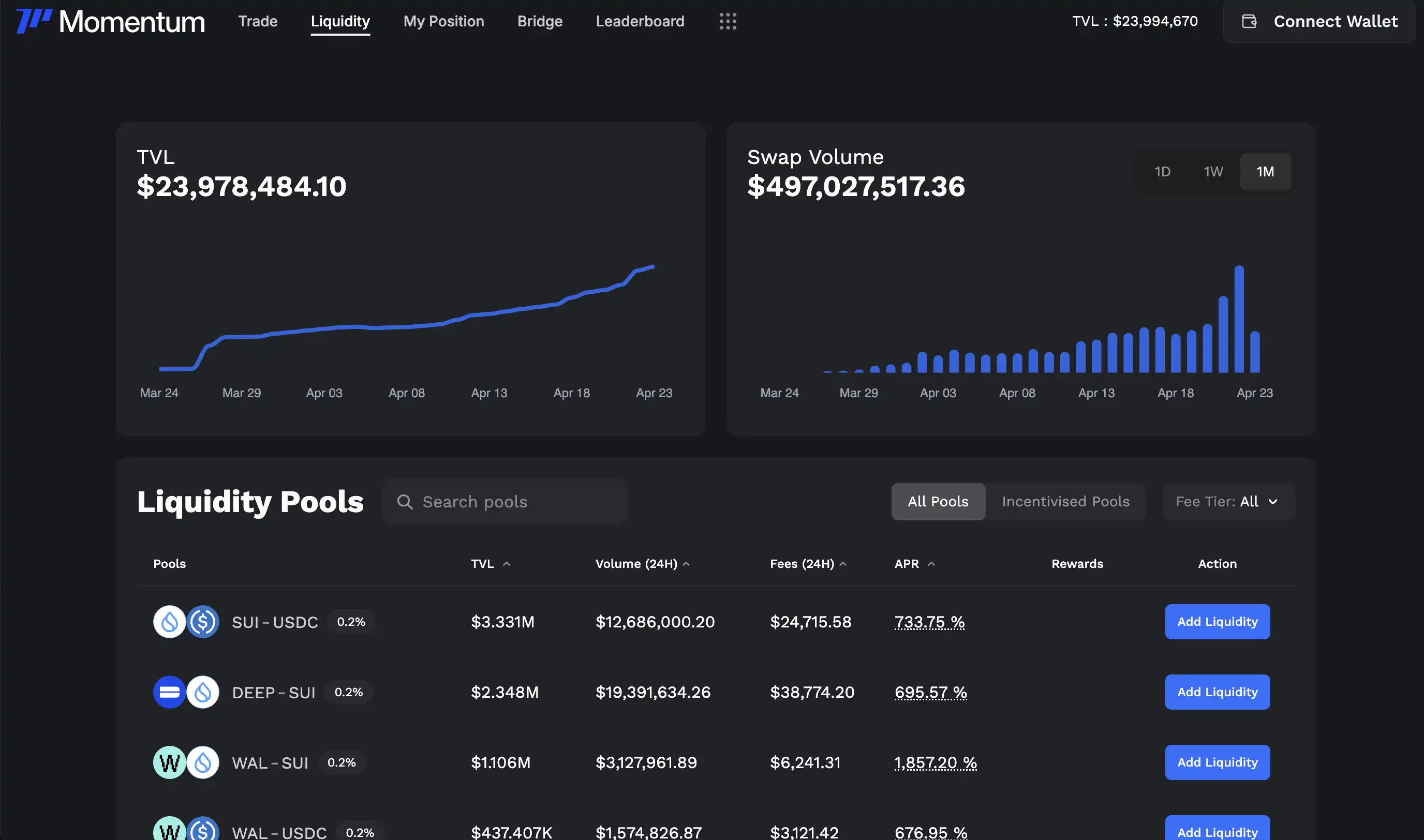Open the Trade tab
Image resolution: width=1424 pixels, height=840 pixels.
point(258,22)
